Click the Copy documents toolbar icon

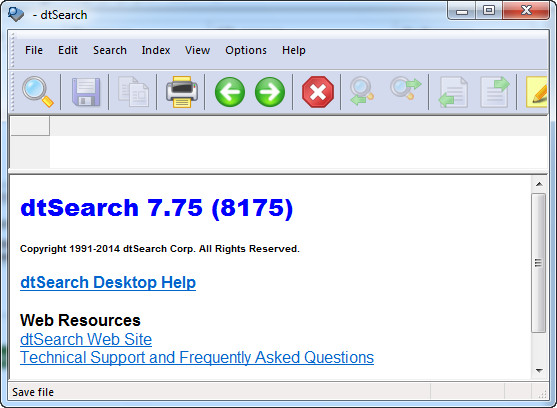click(133, 92)
